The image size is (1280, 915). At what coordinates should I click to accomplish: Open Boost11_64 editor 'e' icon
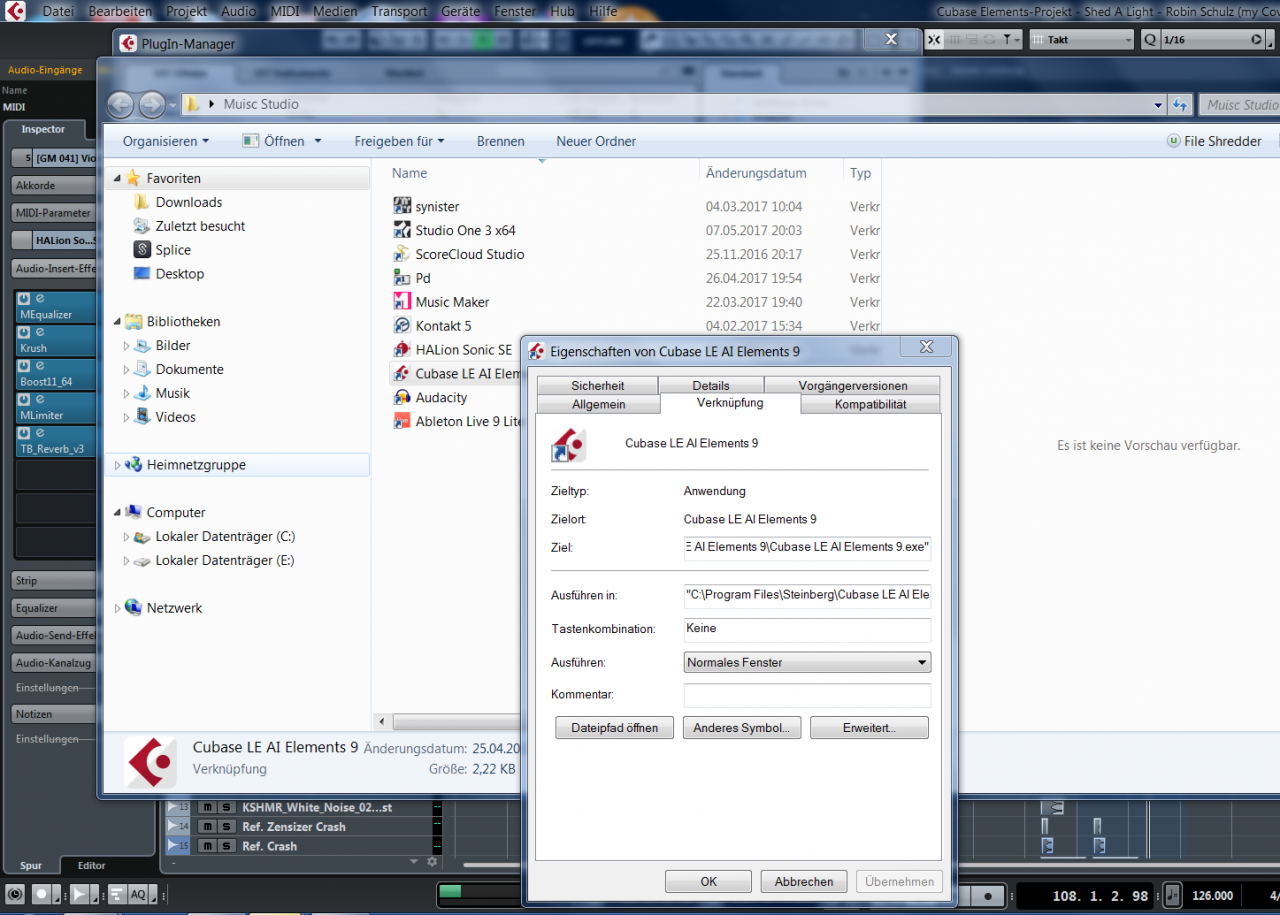(x=40, y=366)
